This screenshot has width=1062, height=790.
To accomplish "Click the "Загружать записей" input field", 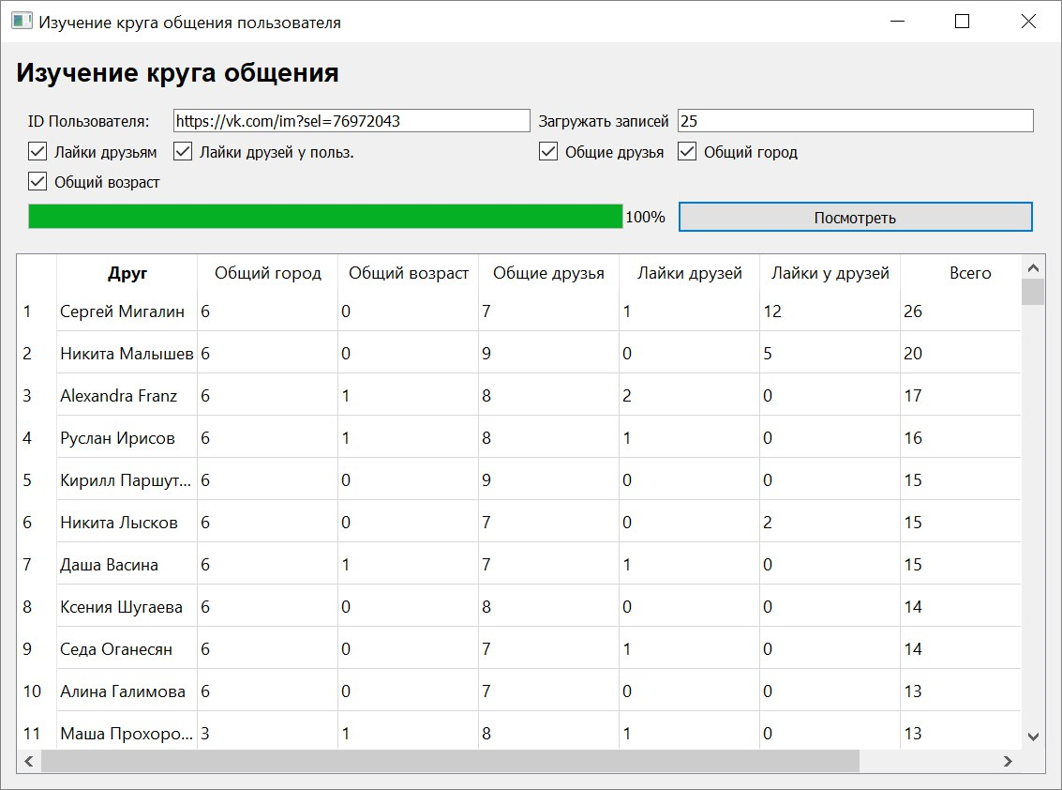I will point(855,120).
